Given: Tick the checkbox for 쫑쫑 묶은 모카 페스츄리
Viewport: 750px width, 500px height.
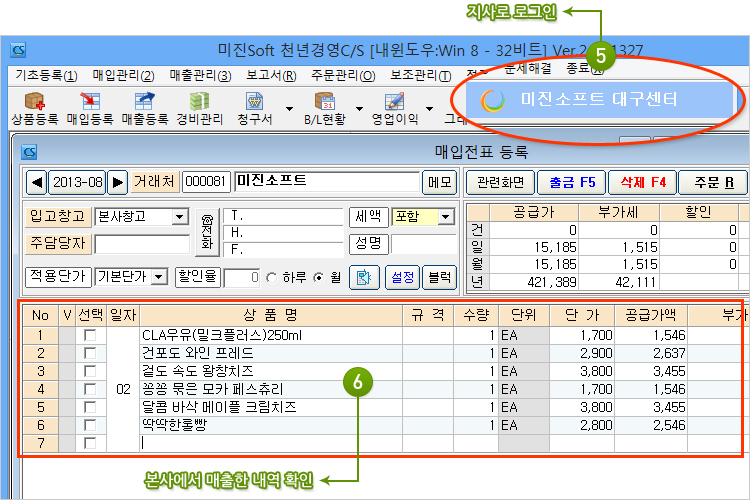Looking at the screenshot, I should (89, 389).
